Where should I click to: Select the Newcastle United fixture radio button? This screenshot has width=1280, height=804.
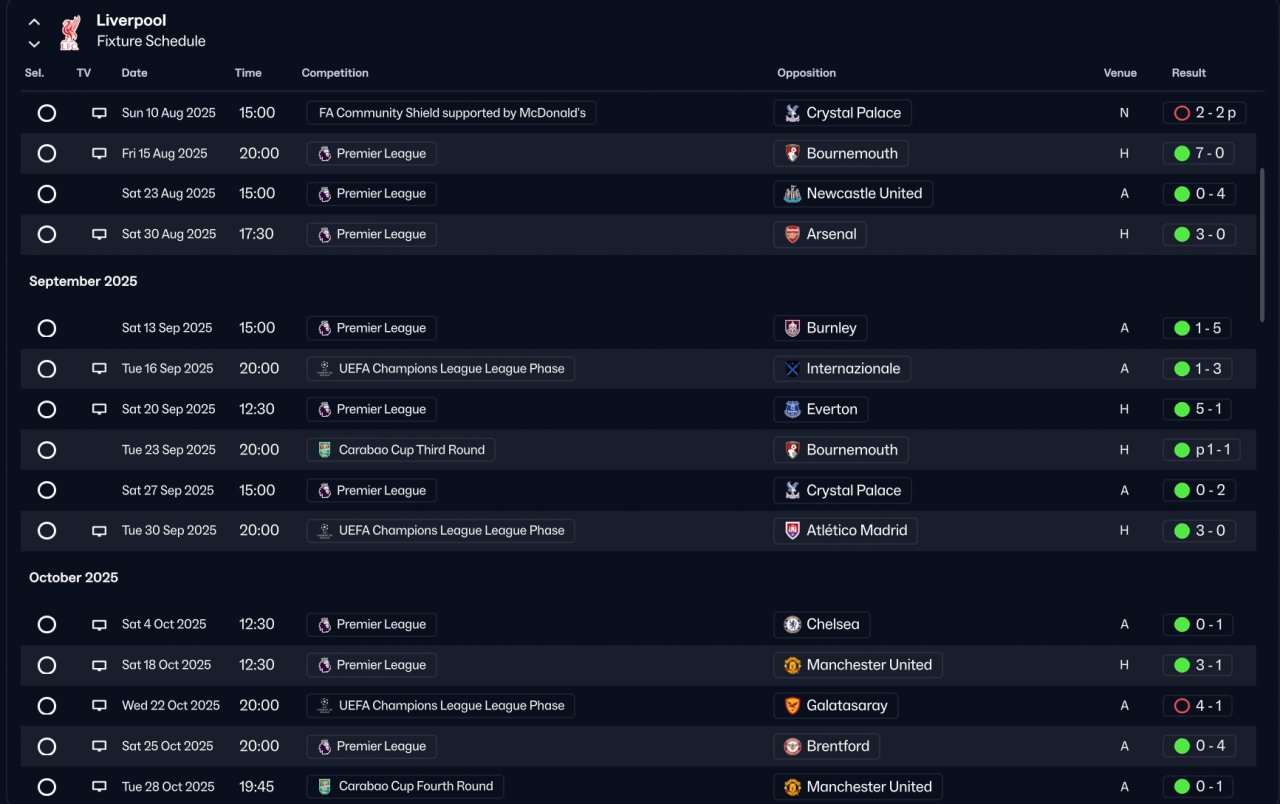pyautogui.click(x=46, y=194)
